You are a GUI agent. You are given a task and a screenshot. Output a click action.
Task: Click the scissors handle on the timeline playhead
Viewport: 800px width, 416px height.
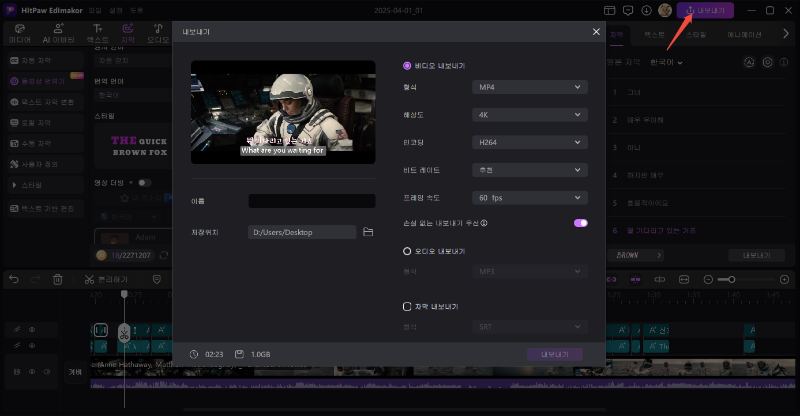pyautogui.click(x=124, y=333)
